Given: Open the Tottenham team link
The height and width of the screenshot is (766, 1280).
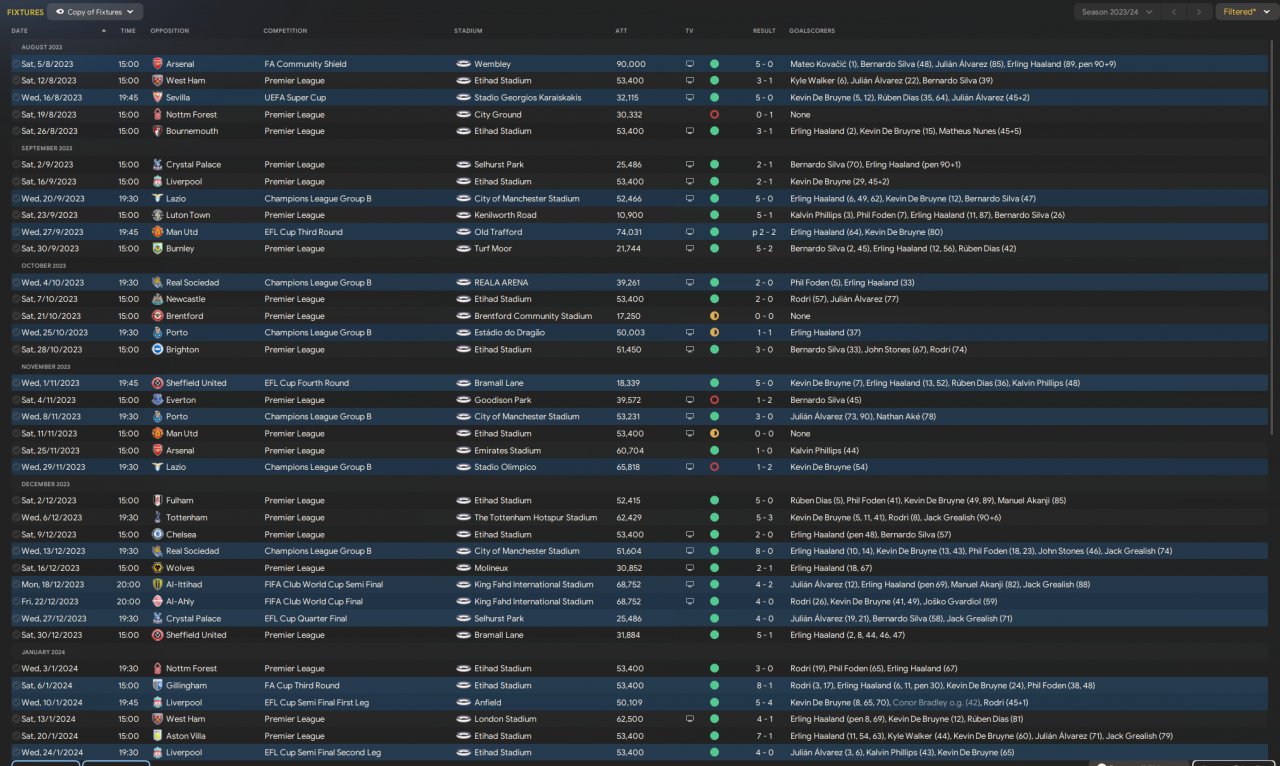Looking at the screenshot, I should coord(187,518).
